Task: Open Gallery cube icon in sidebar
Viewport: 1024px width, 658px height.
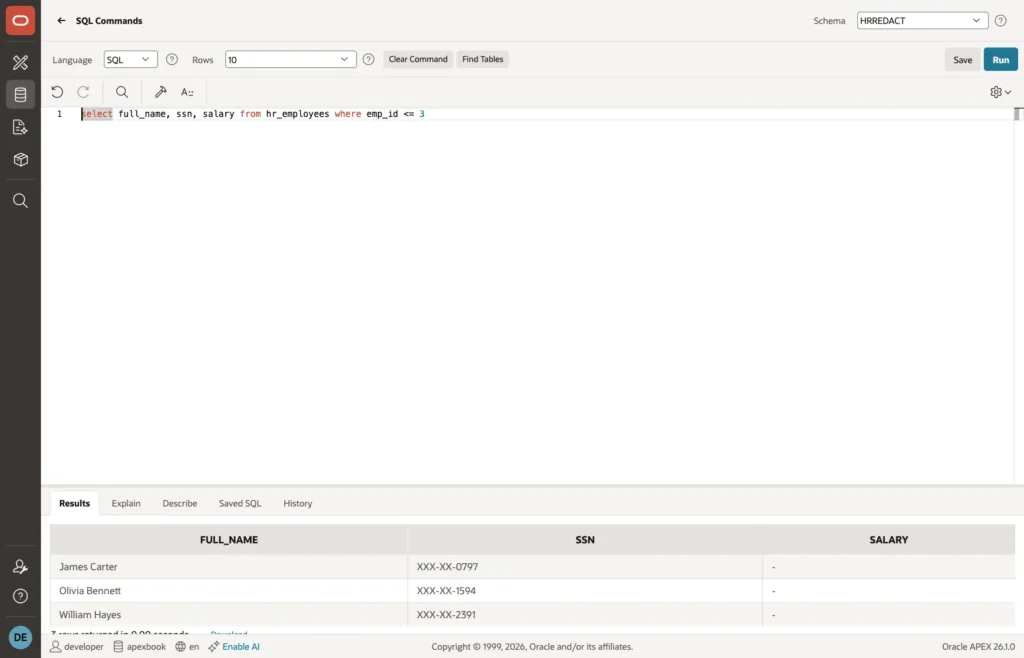Action: point(20,160)
